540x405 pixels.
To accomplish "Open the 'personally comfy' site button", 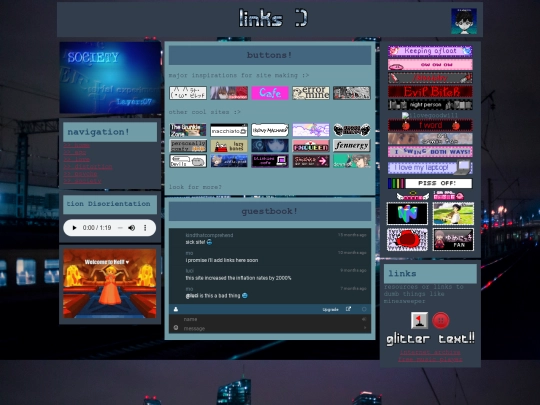I will pos(188,146).
